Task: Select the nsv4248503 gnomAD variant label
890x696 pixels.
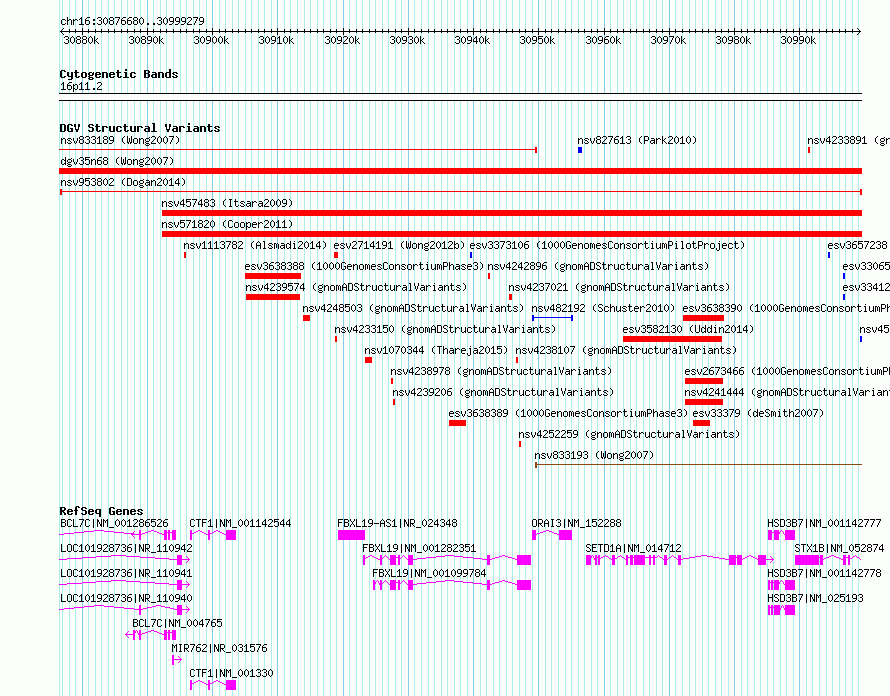Action: (413, 308)
